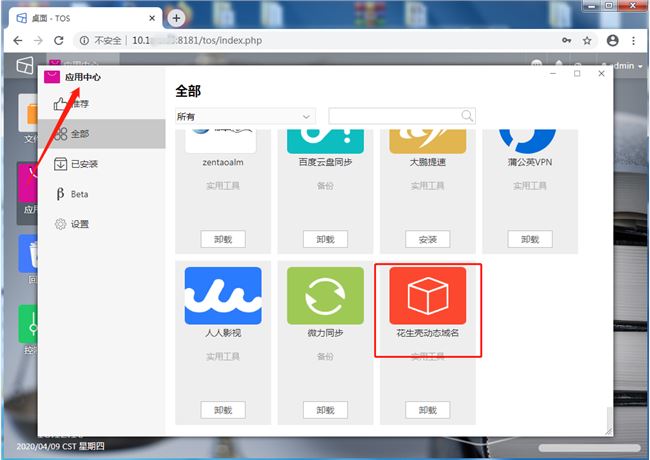This screenshot has width=650, height=460.
Task: Switch to the 桌面 - TOS tab
Action: pyautogui.click(x=85, y=18)
